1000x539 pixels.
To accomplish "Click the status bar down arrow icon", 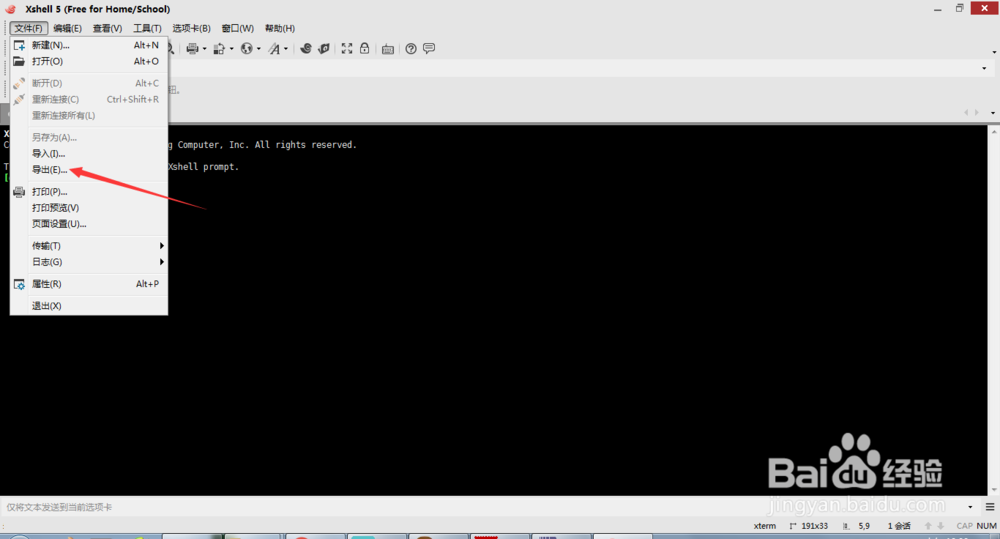I will pos(941,526).
